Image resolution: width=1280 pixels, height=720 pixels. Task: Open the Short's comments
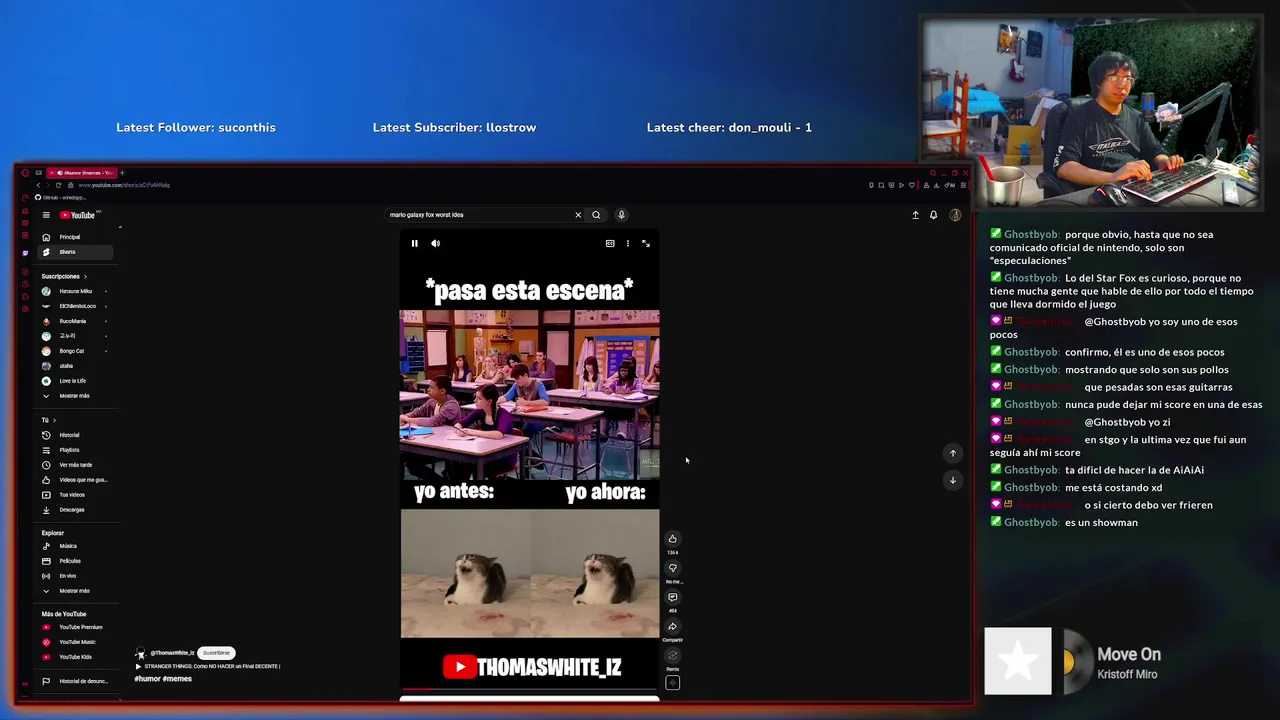pyautogui.click(x=672, y=597)
